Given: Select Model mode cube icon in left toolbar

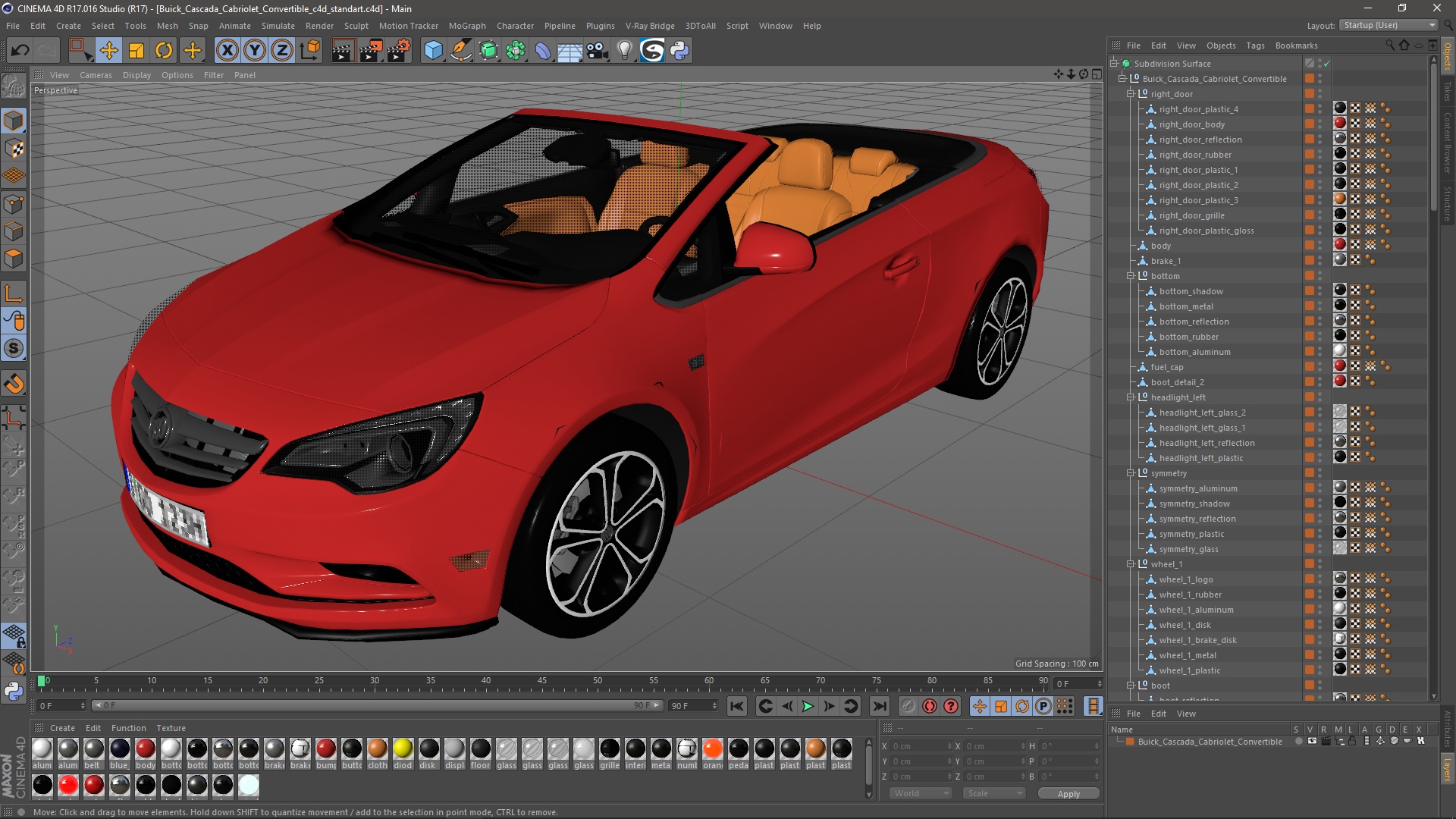Looking at the screenshot, I should tap(14, 121).
